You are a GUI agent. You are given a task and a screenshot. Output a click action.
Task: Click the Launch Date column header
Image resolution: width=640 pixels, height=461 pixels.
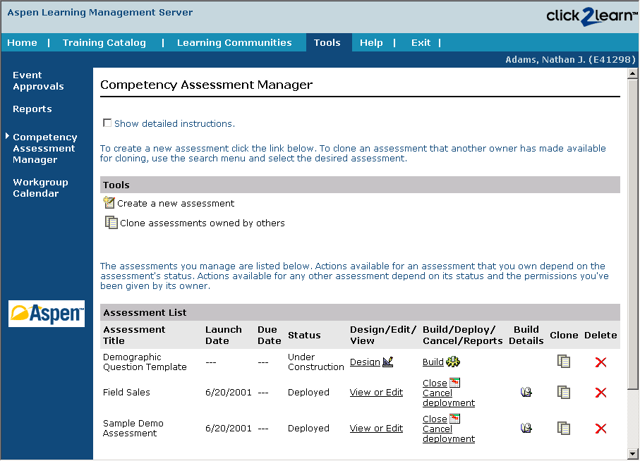click(x=224, y=335)
